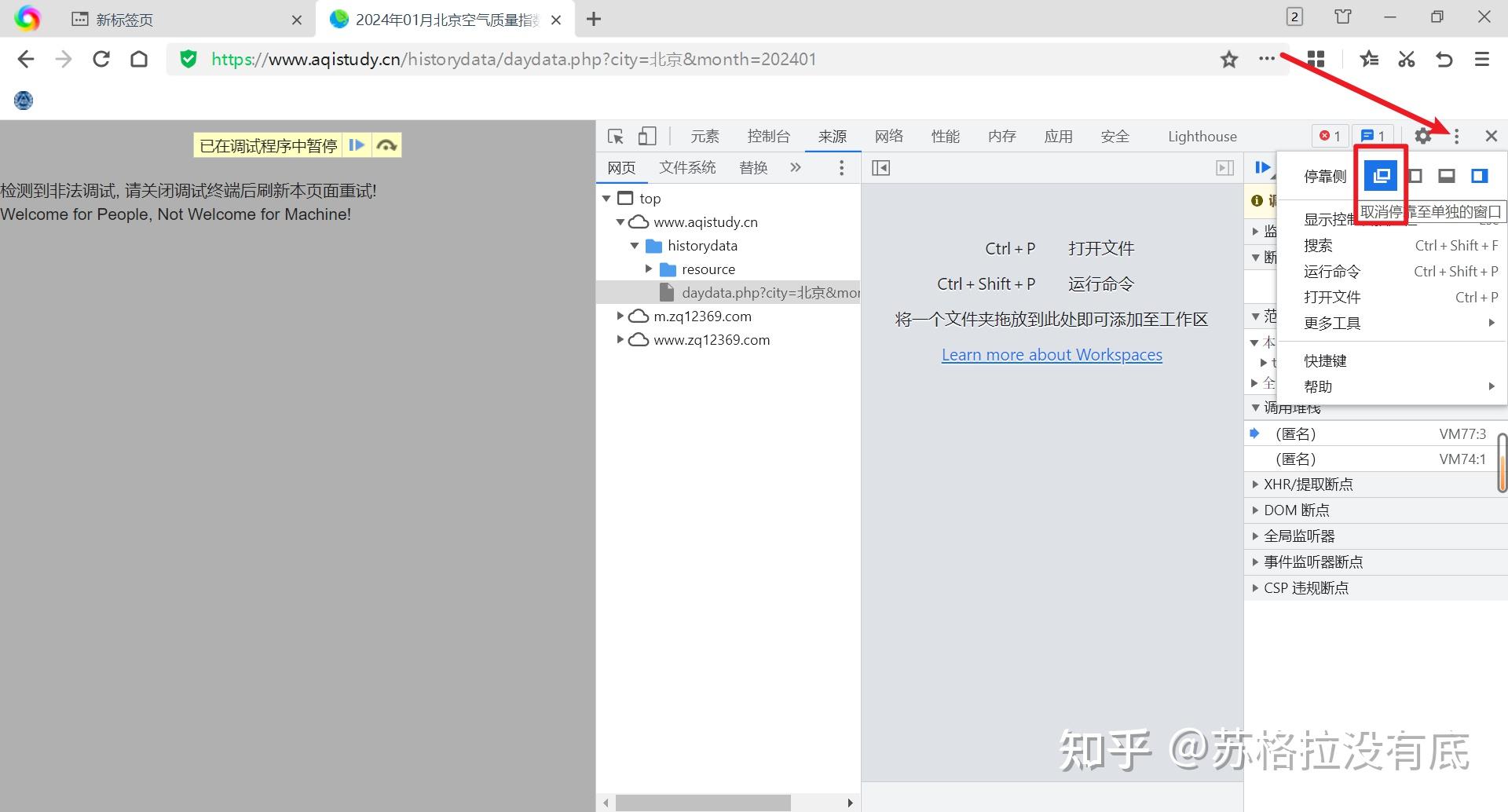
Task: Click the more options three-dot DevTools icon
Action: 1457,136
